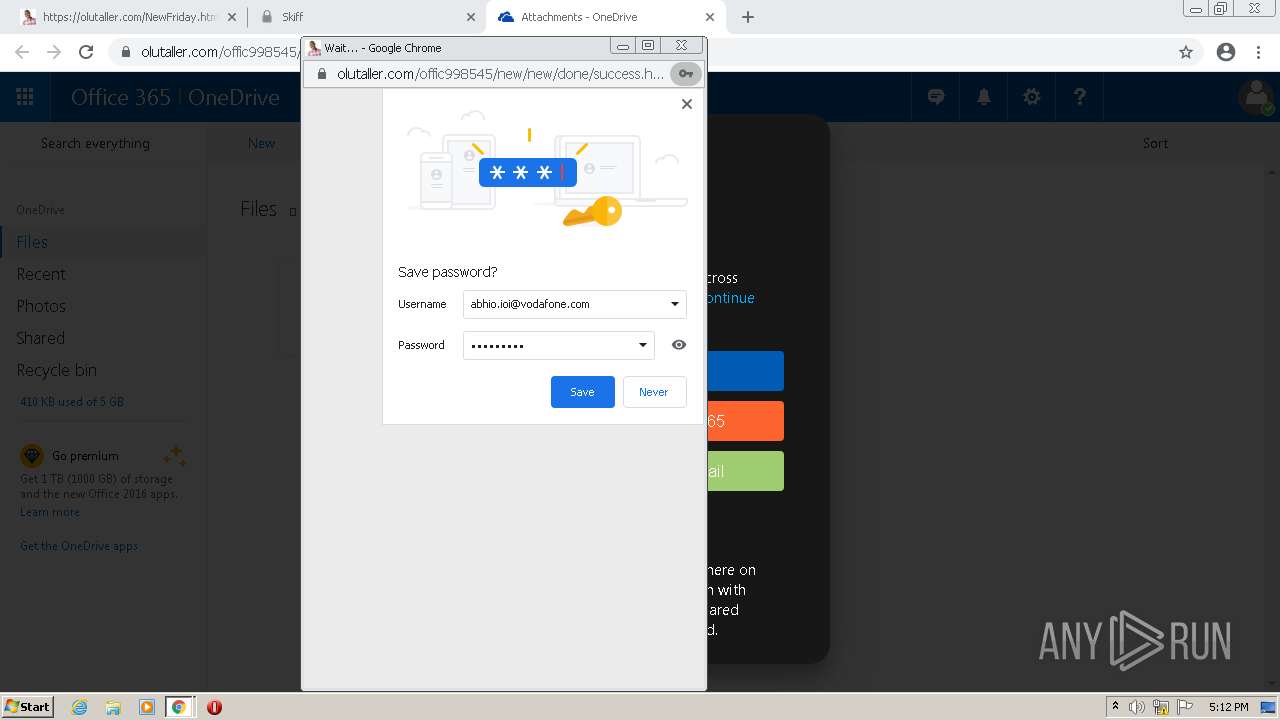
Task: Click the volume icon in system tray
Action: [x=1137, y=707]
